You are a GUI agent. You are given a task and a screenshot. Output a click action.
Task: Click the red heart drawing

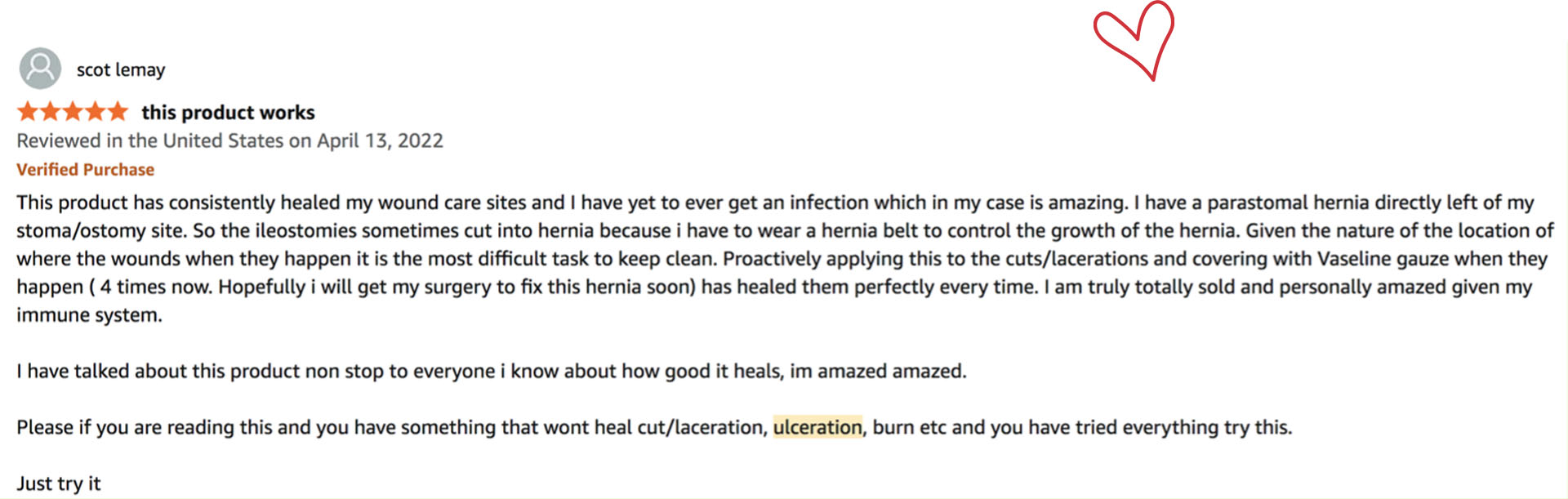click(1134, 38)
